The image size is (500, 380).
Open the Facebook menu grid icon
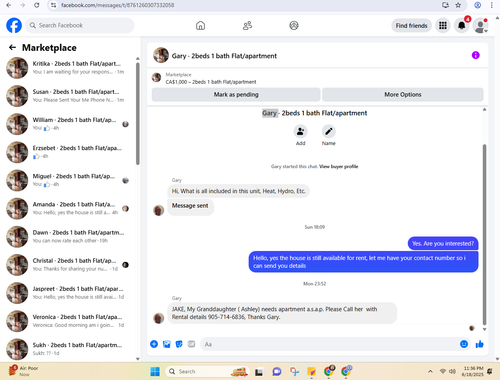pyautogui.click(x=443, y=25)
